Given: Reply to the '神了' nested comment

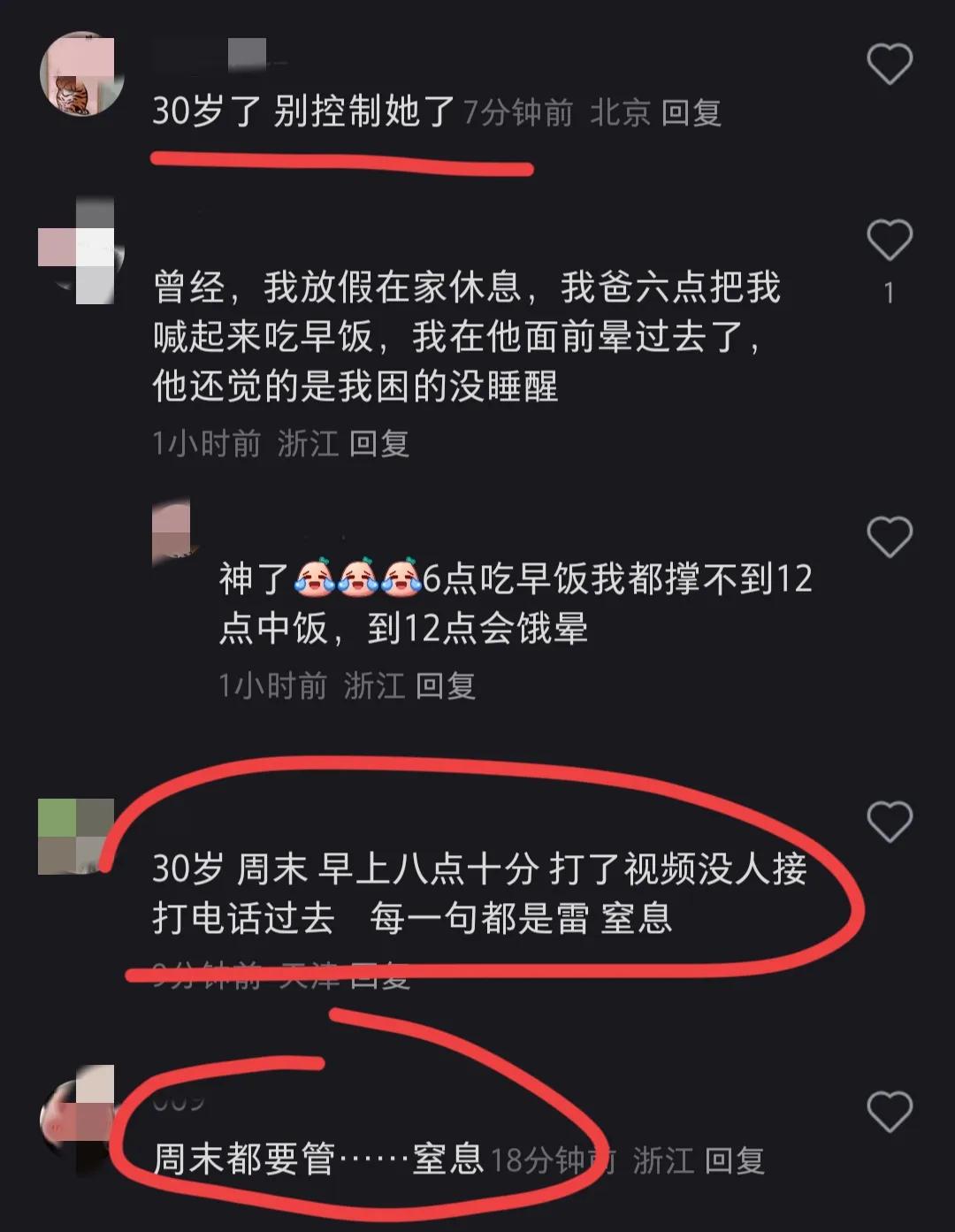Looking at the screenshot, I should (445, 685).
